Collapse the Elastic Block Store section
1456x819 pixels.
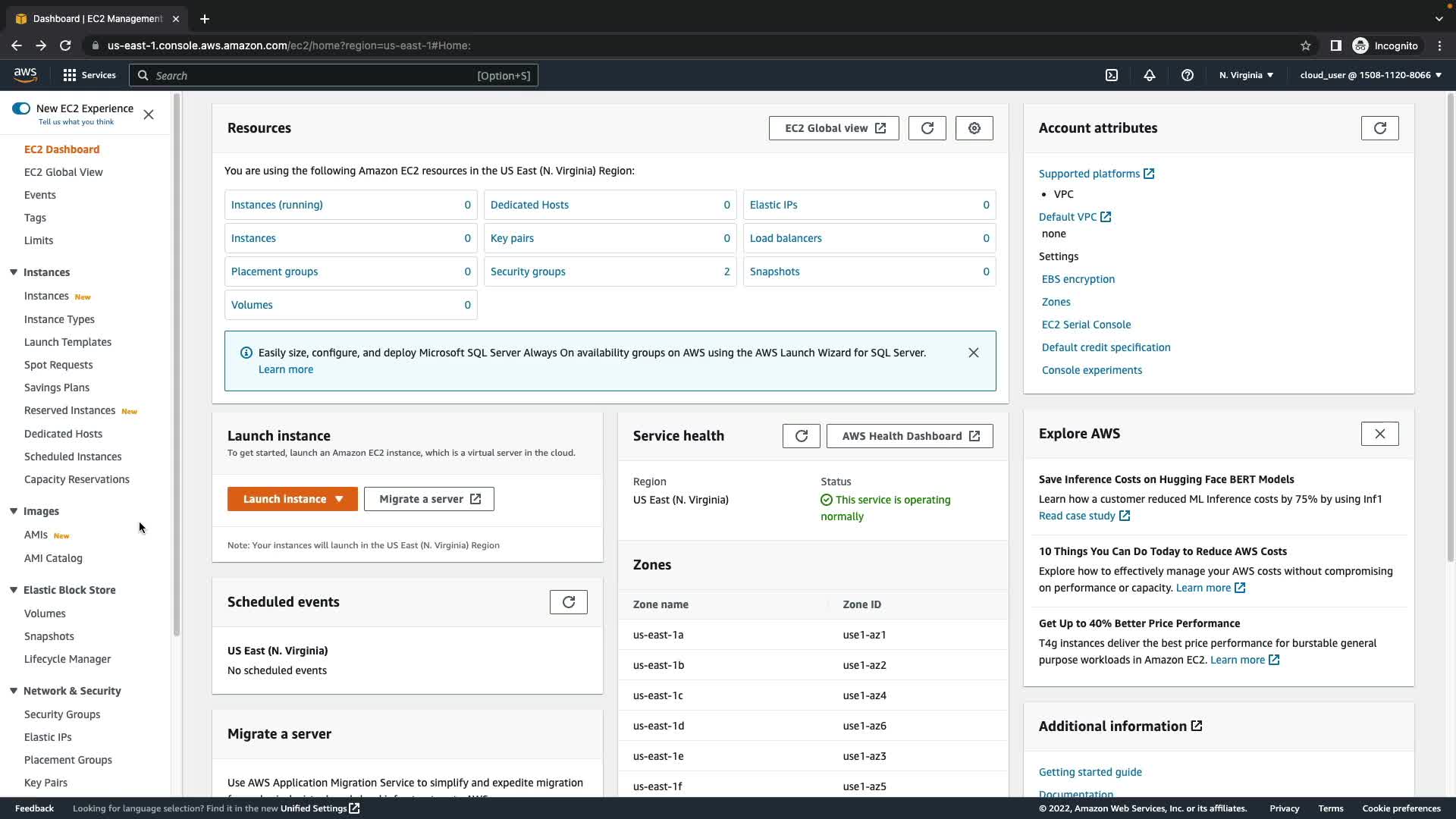click(14, 590)
